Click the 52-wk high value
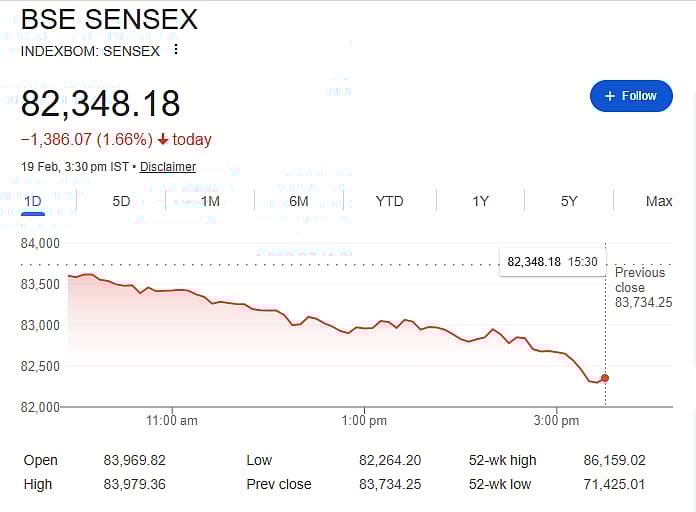 (x=614, y=461)
